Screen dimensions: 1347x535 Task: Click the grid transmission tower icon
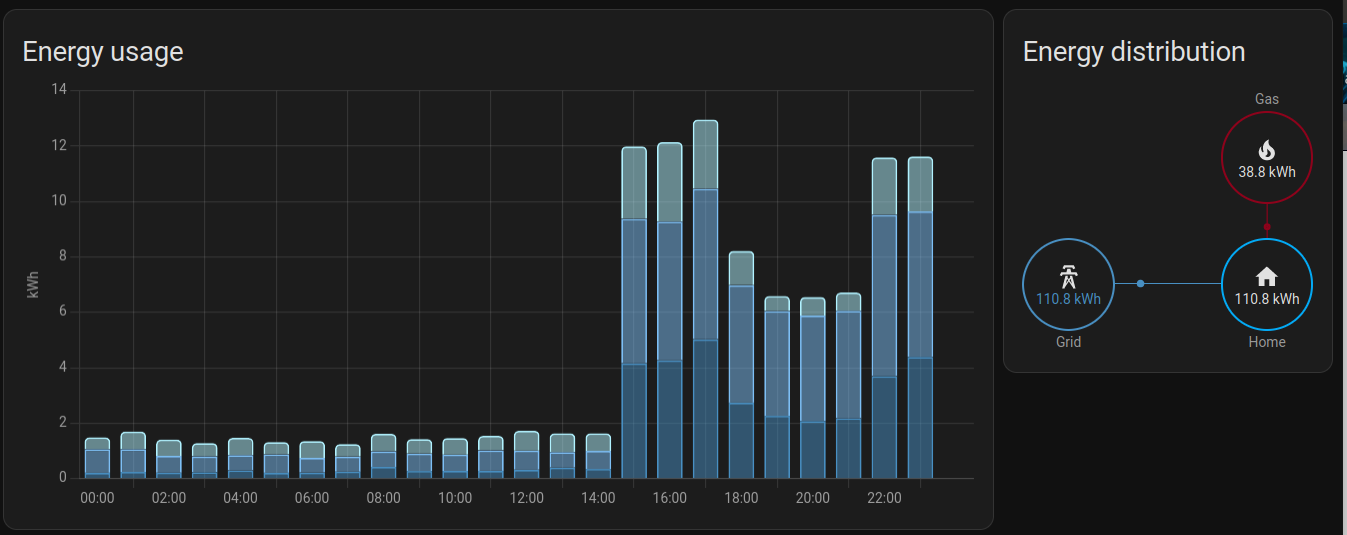pos(1068,277)
